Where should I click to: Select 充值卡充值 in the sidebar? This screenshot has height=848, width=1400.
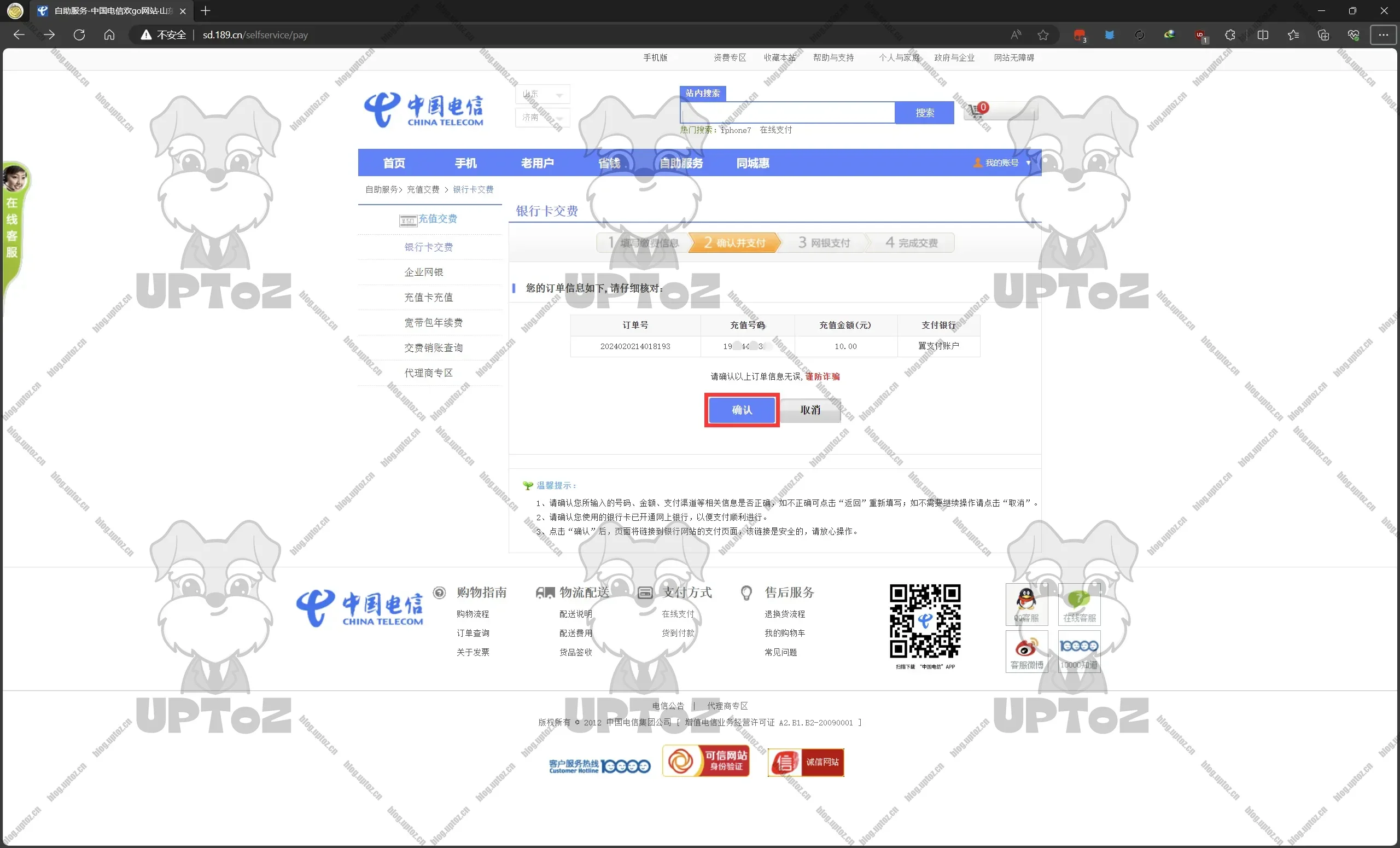pos(428,297)
